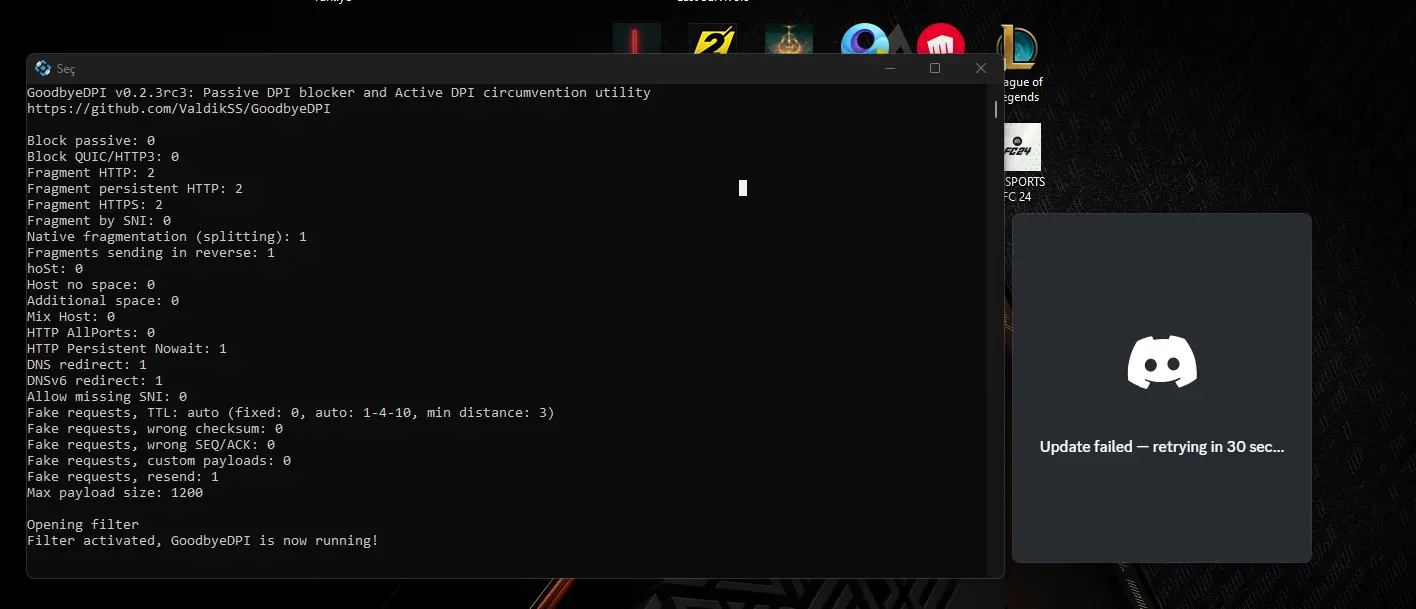Click the 'Allow missing SNI: 0' line
This screenshot has height=609, width=1416.
click(x=107, y=397)
